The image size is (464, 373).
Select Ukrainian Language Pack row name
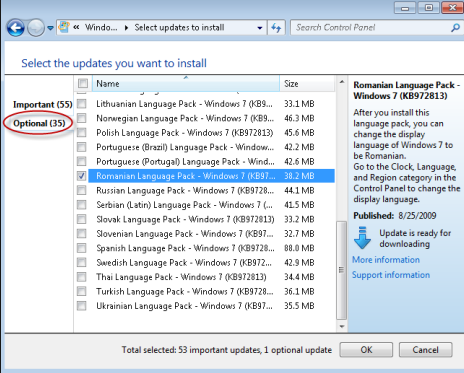[184, 306]
